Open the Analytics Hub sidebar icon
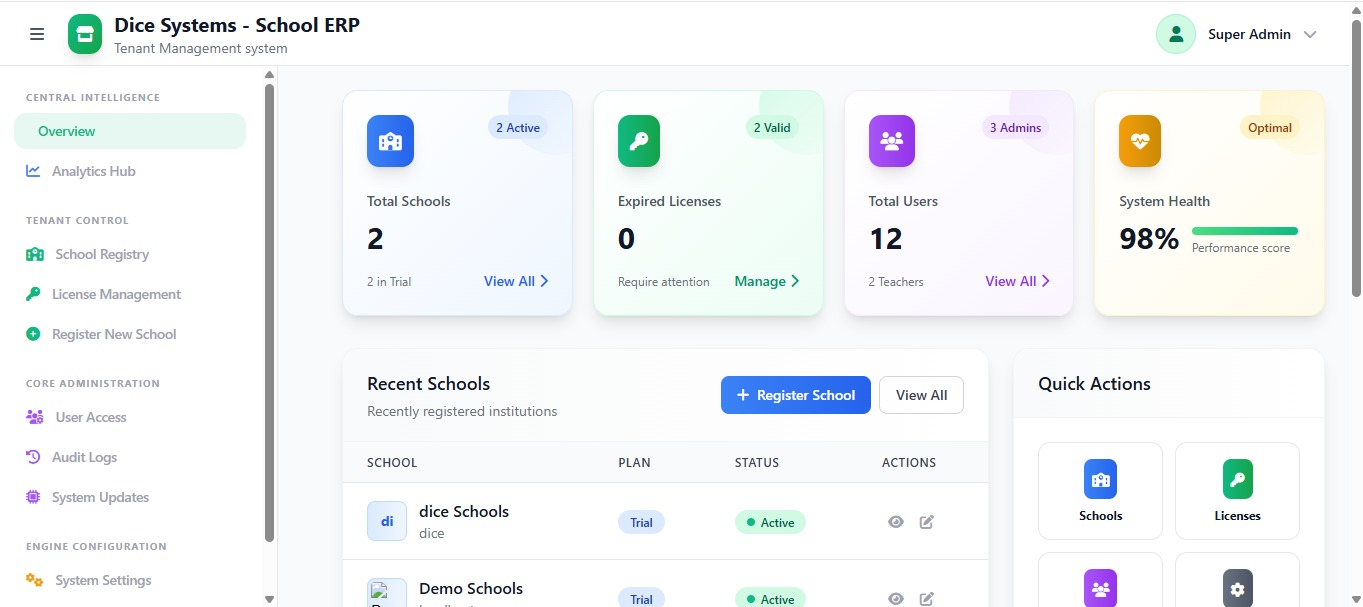This screenshot has width=1363, height=607. tap(33, 171)
